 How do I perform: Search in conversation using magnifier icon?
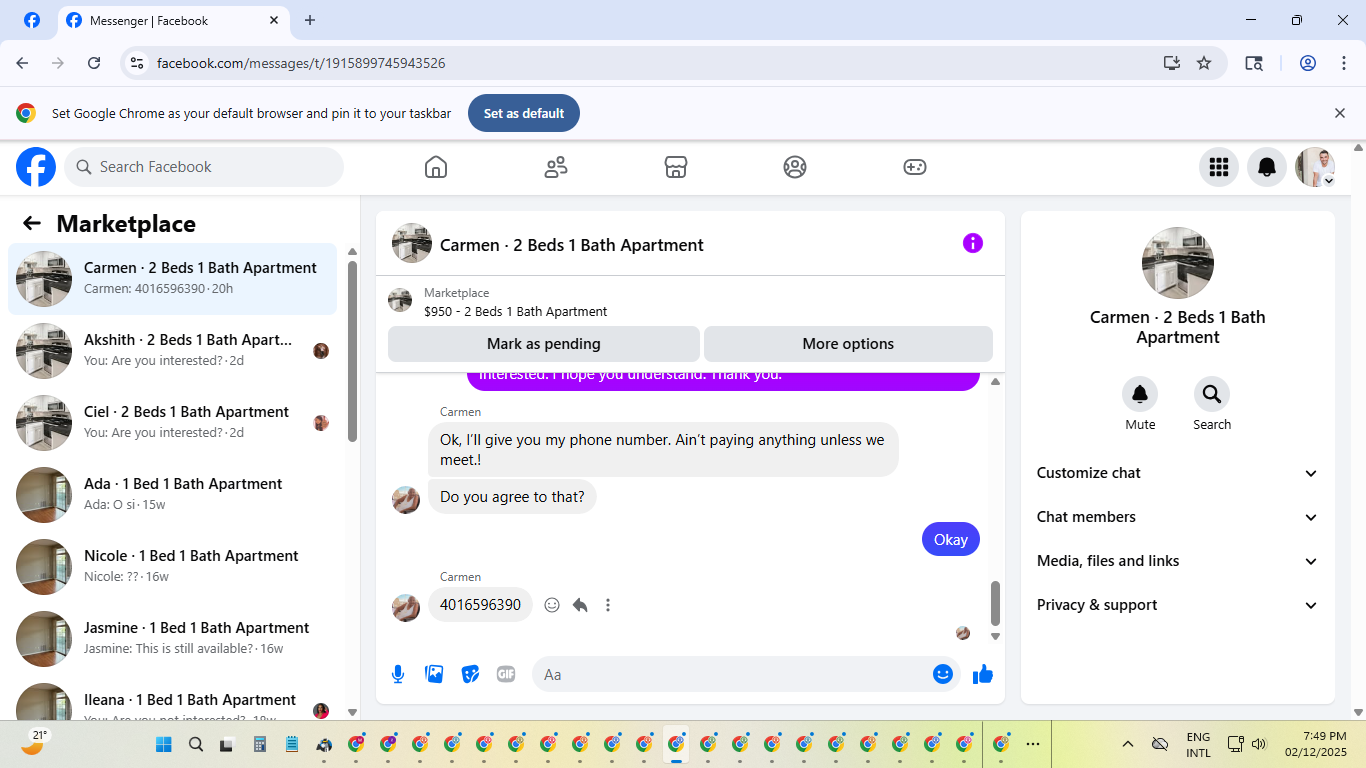click(x=1212, y=394)
